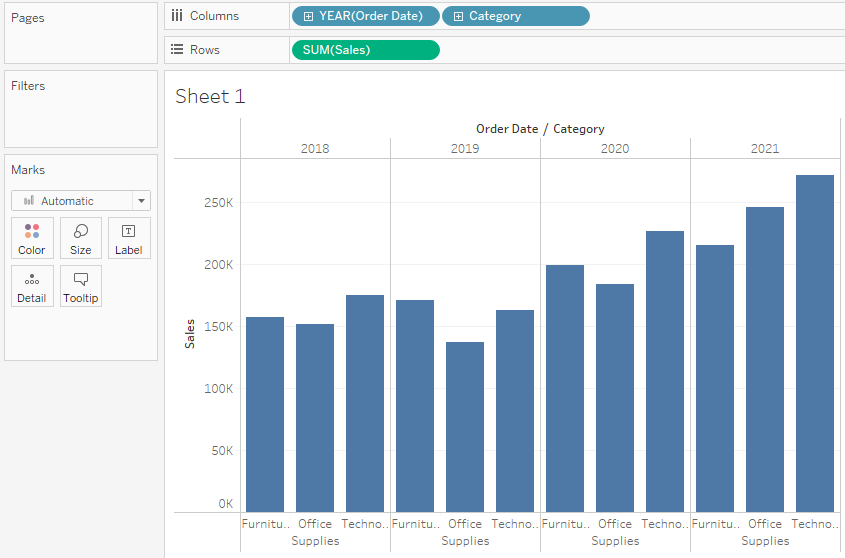Click the Sheet 1 title
The width and height of the screenshot is (845, 558).
210,96
